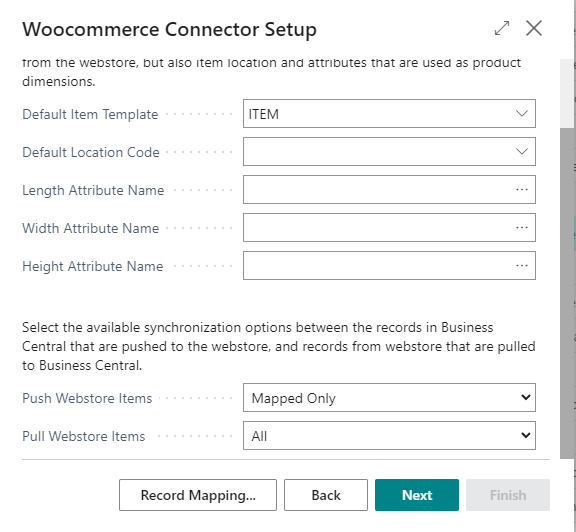Click the Woocommerce Connector Setup title
The width and height of the screenshot is (576, 532).
(x=169, y=29)
